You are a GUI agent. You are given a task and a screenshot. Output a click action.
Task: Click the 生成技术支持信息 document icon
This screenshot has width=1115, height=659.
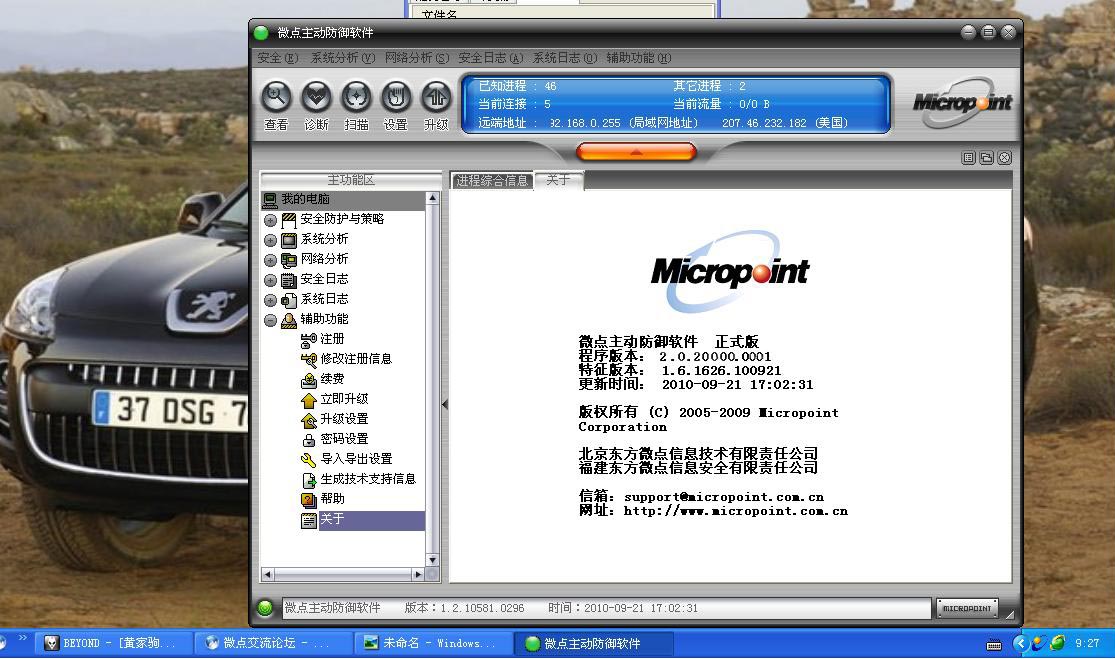pyautogui.click(x=309, y=480)
